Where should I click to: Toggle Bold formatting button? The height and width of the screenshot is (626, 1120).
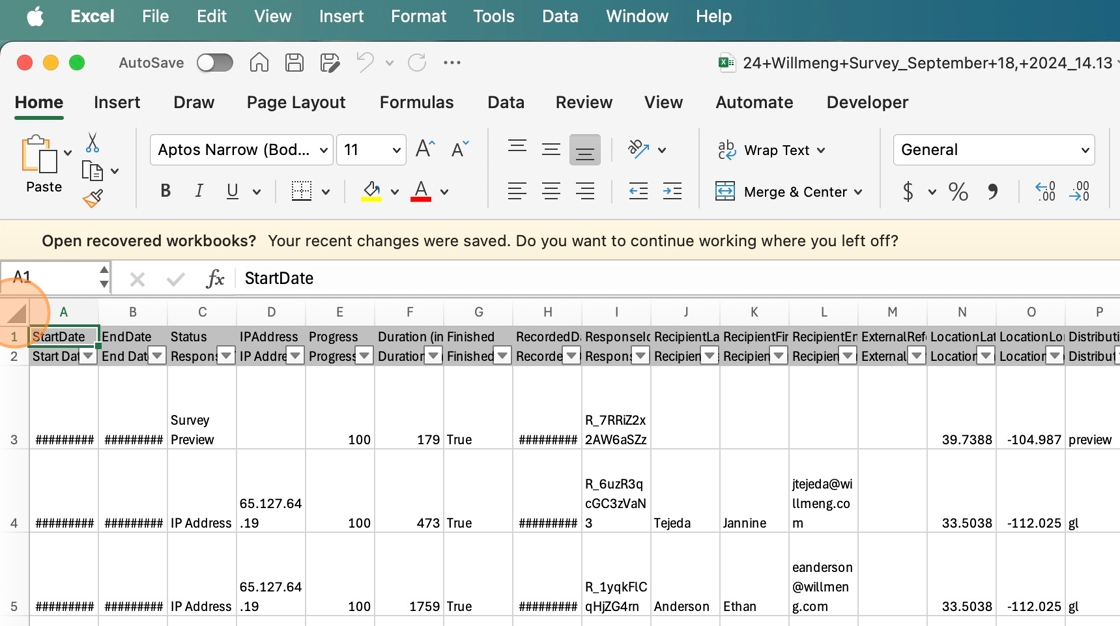click(165, 192)
